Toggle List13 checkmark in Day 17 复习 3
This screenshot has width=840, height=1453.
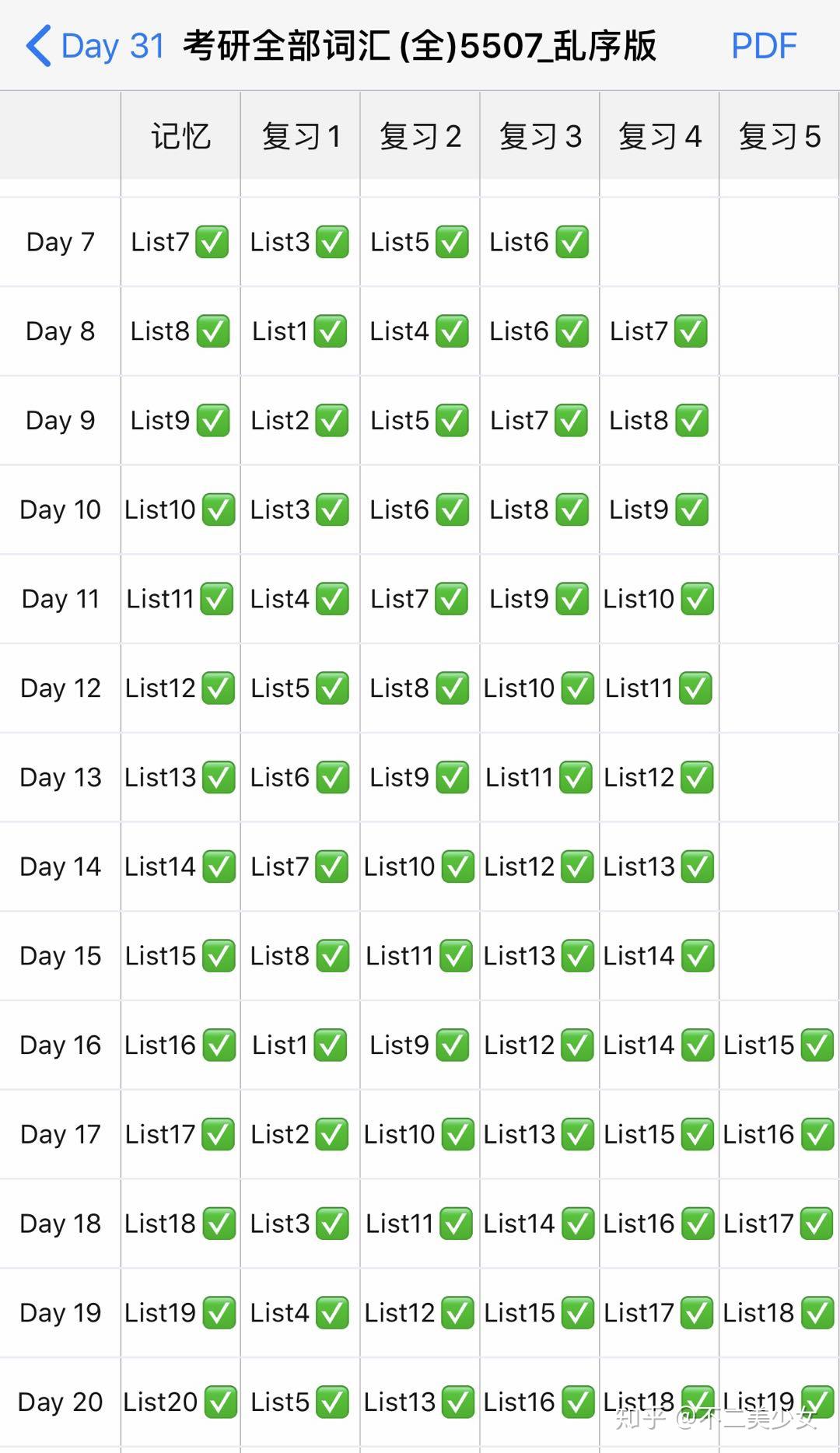578,1134
